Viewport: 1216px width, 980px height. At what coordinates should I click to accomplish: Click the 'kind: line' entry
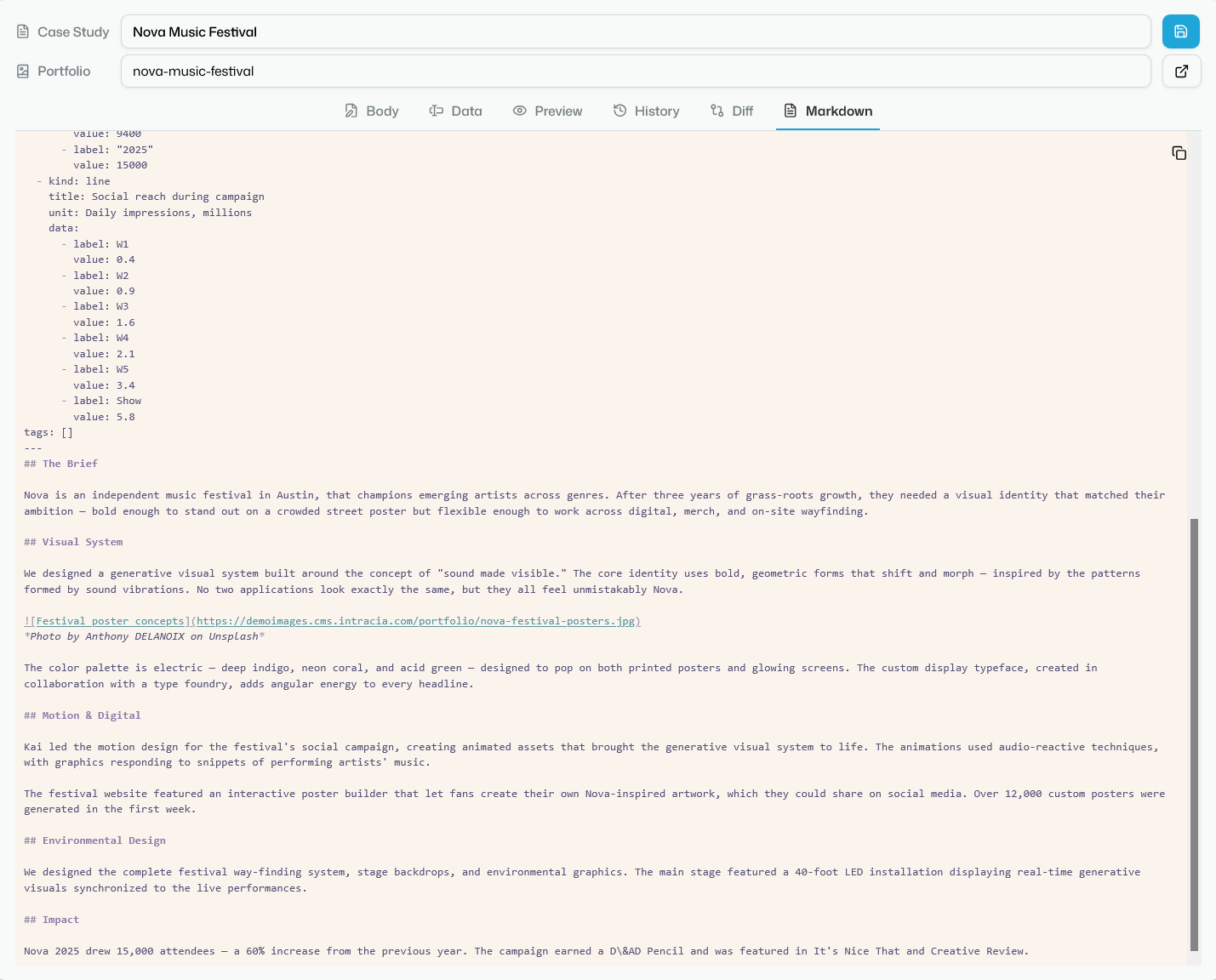point(79,181)
